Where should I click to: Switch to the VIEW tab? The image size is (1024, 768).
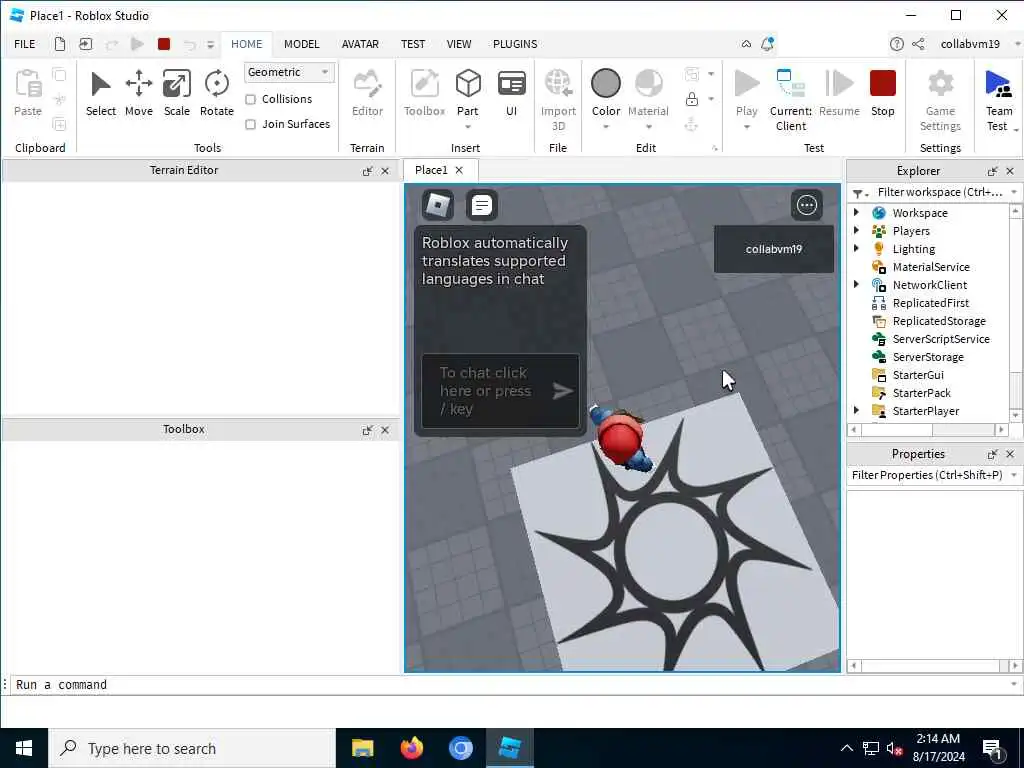pos(458,44)
